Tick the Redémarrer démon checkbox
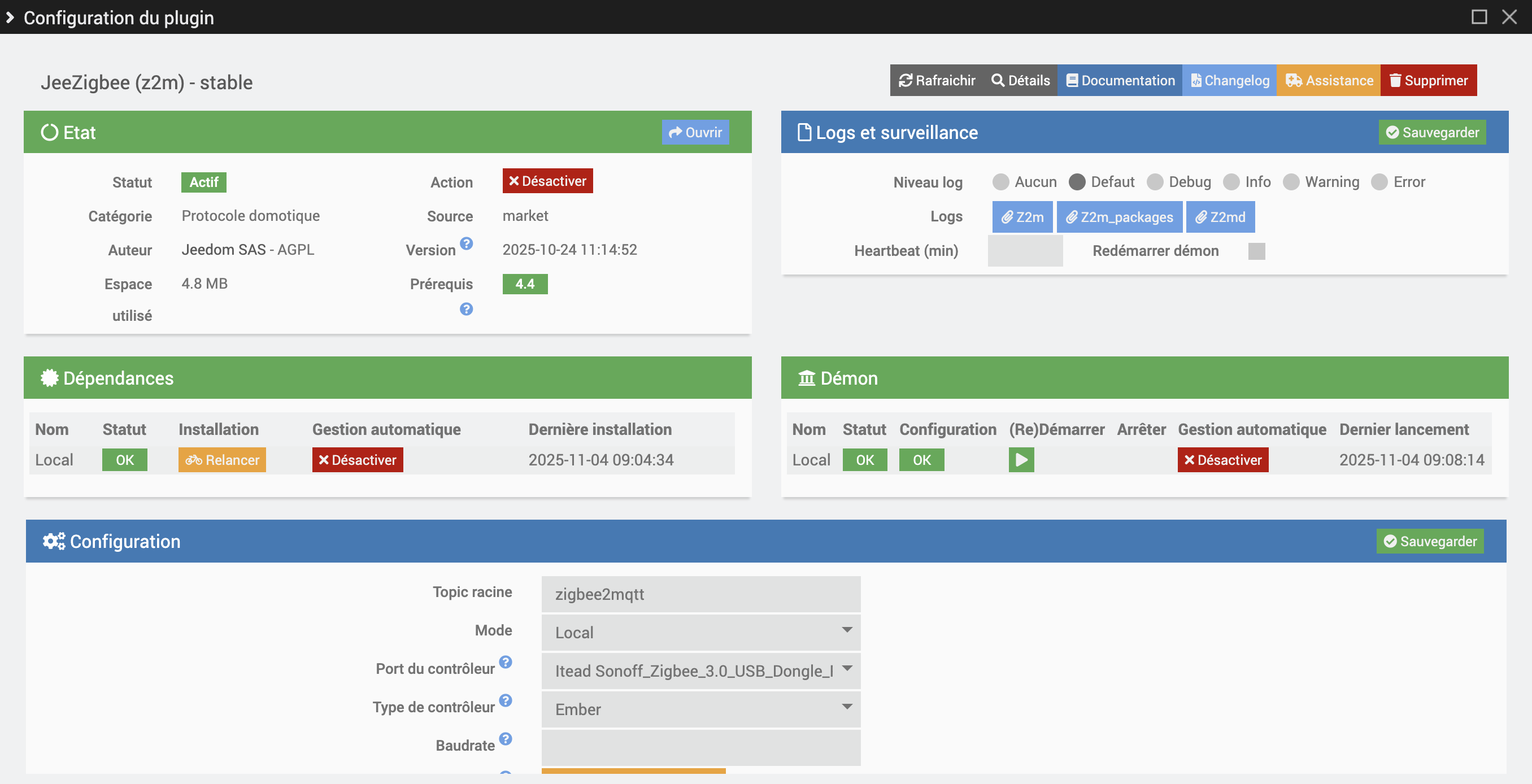1532x784 pixels. point(1256,251)
